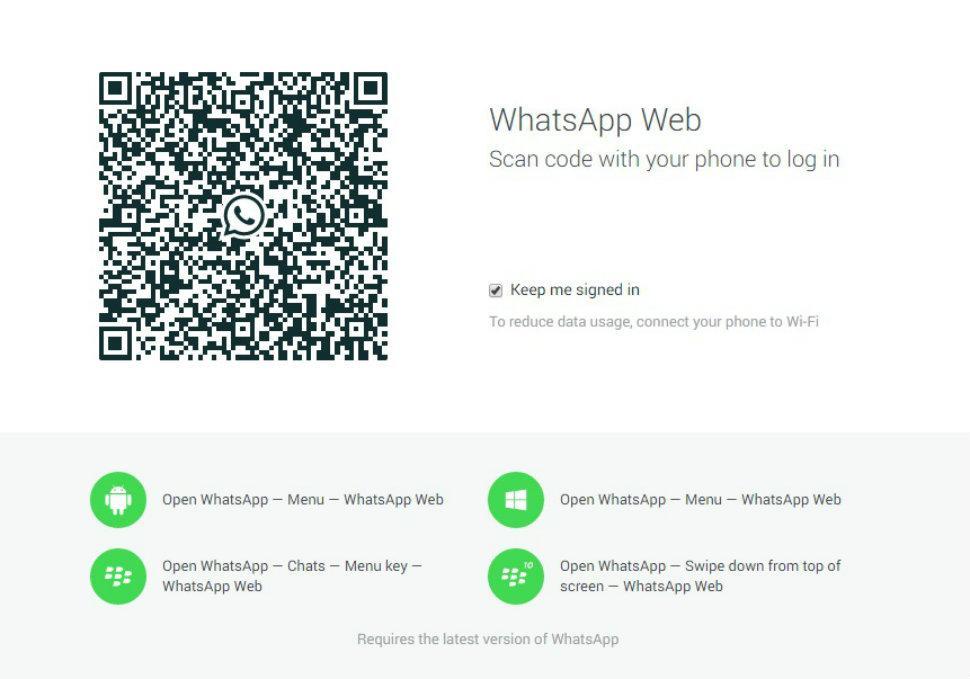Click the Windows Phone logo icon
The image size is (970, 679).
click(516, 500)
